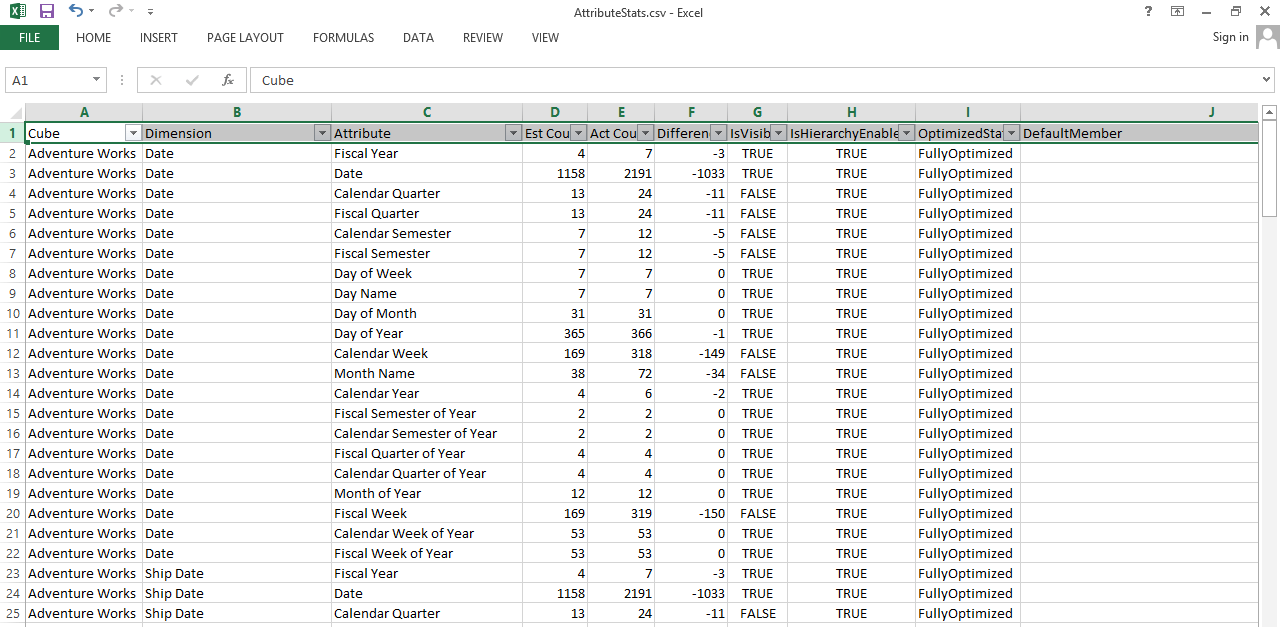Select the cell 'Fiscal Semester of Year'

click(427, 413)
